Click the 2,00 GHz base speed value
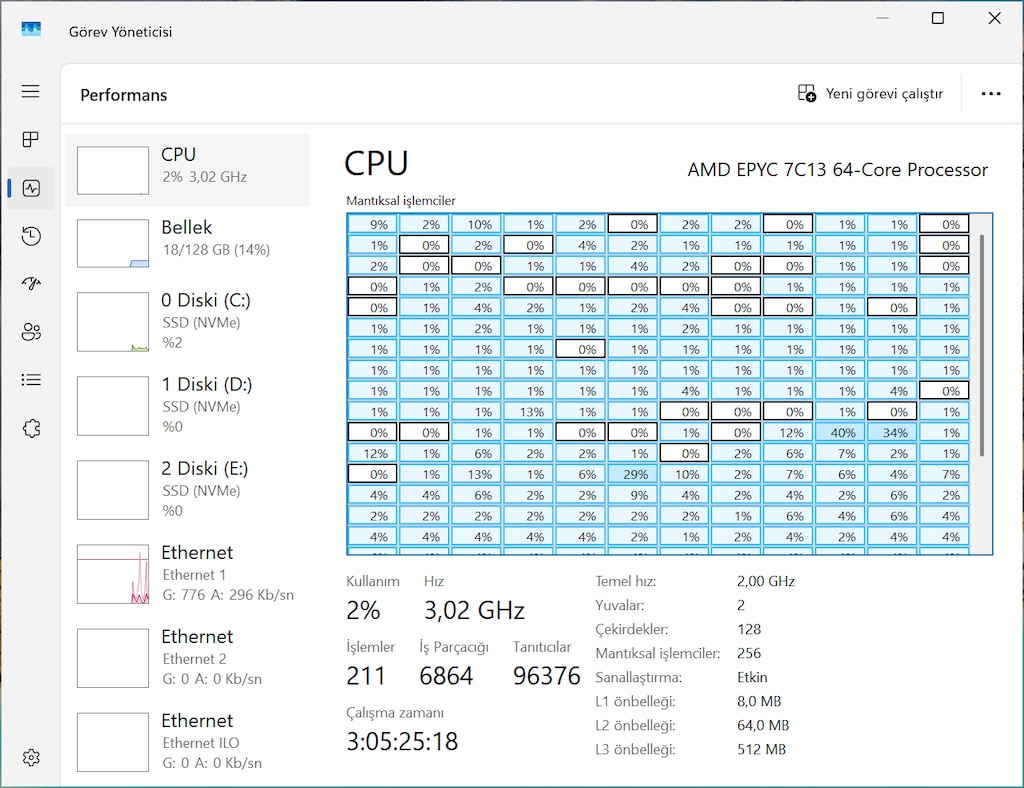 point(765,581)
